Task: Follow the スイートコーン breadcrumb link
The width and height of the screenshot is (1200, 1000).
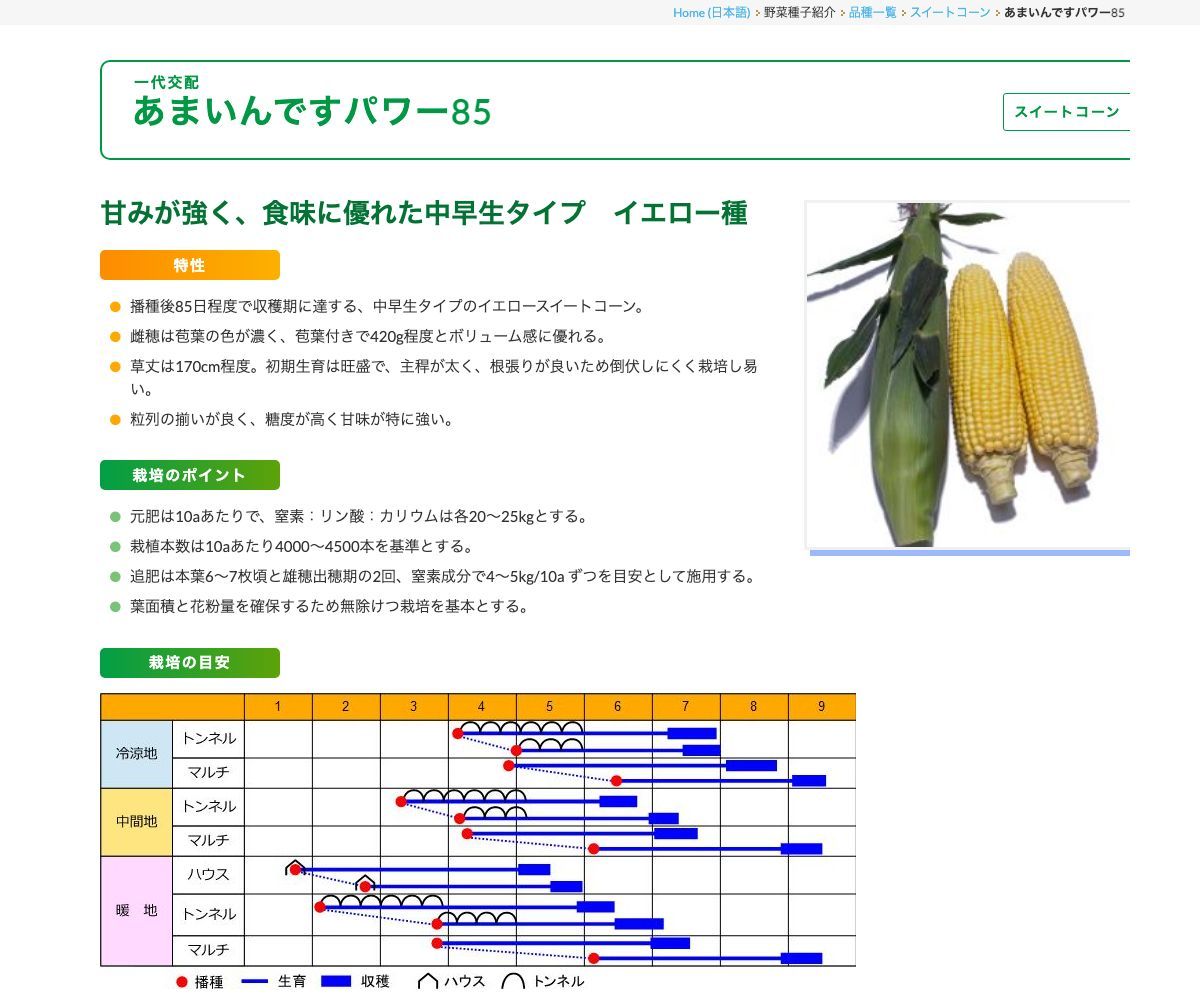Action: tap(948, 13)
